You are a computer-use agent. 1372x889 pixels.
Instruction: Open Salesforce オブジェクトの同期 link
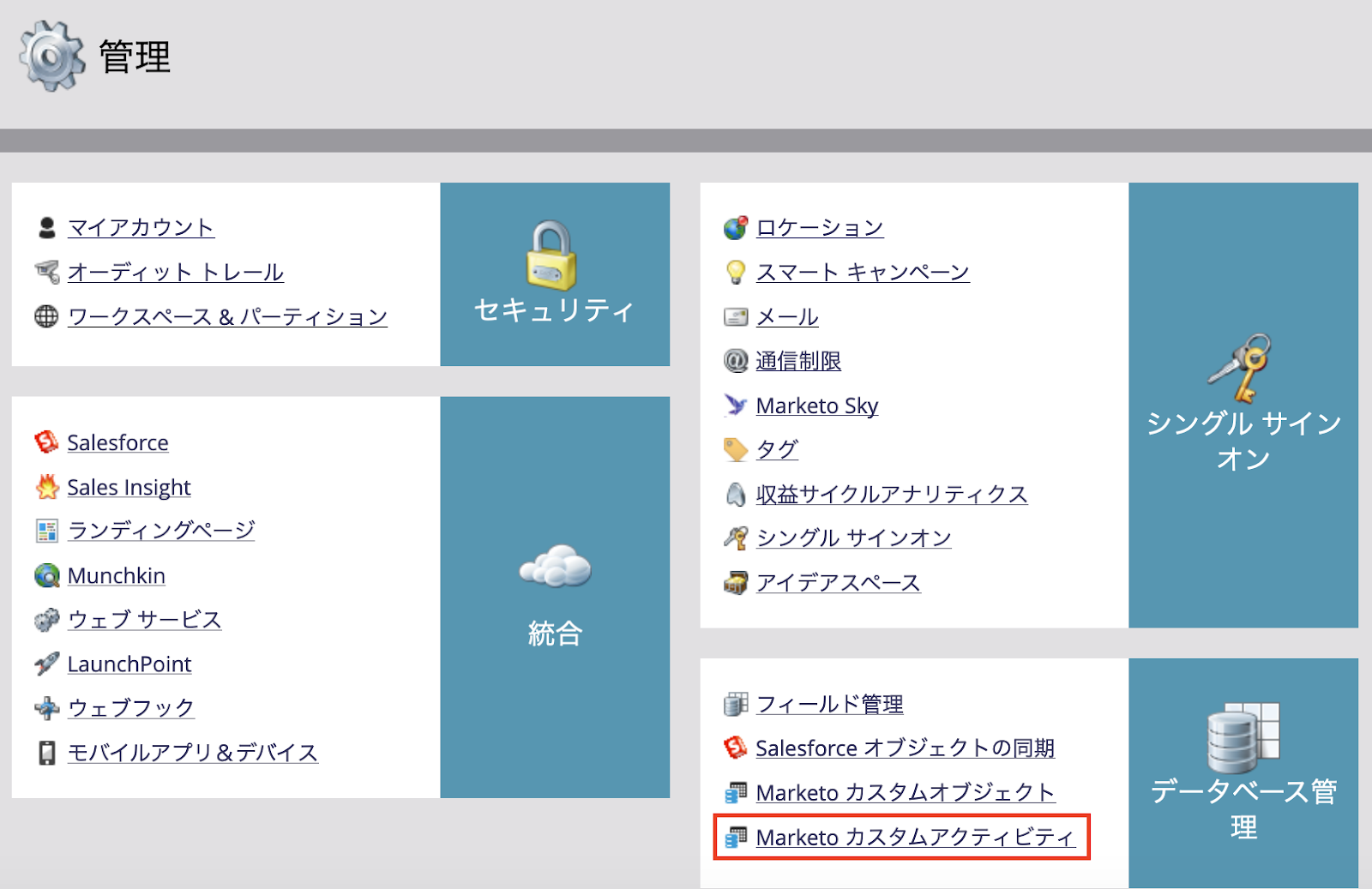tap(905, 748)
